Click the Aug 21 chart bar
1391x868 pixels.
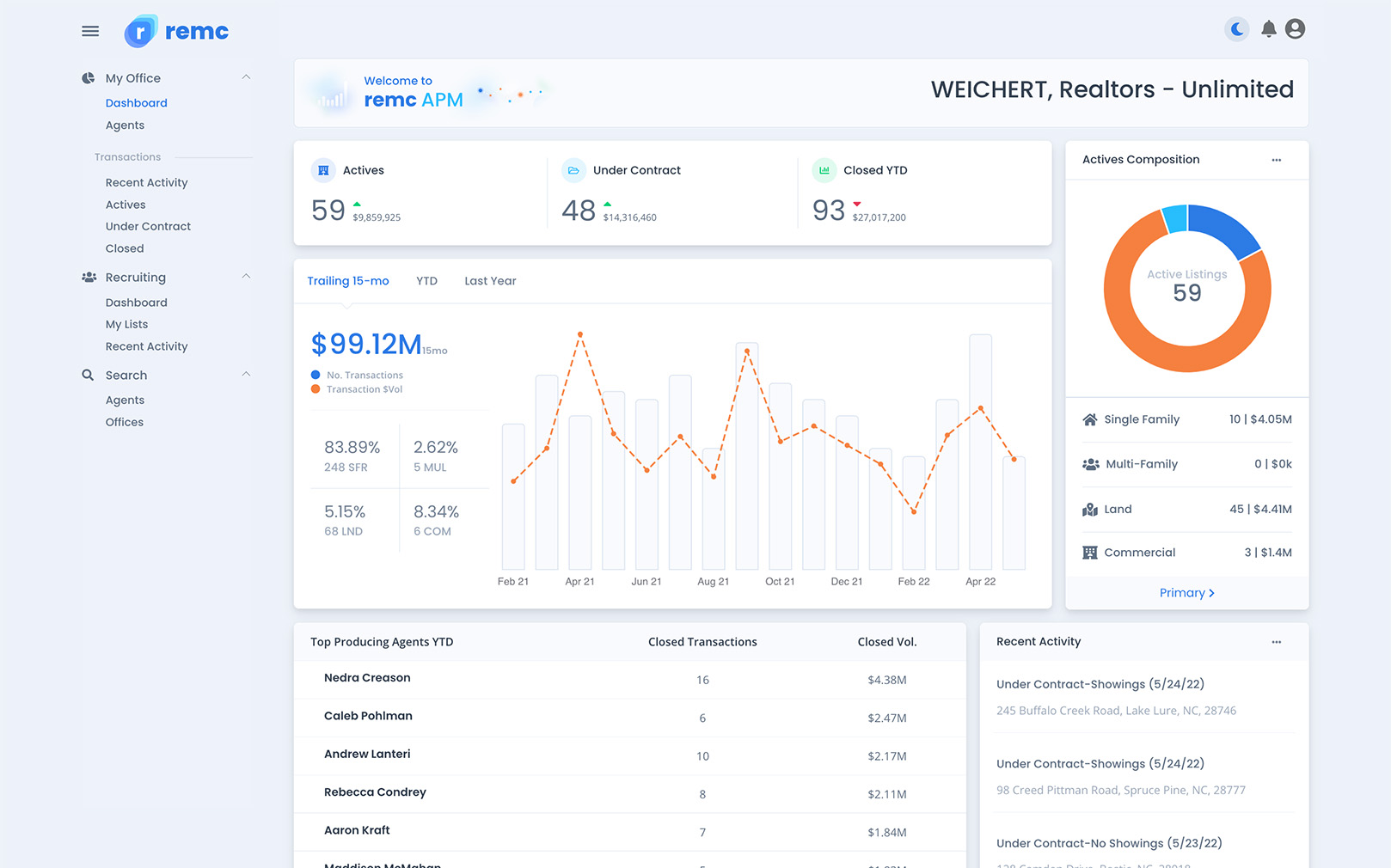click(x=714, y=509)
